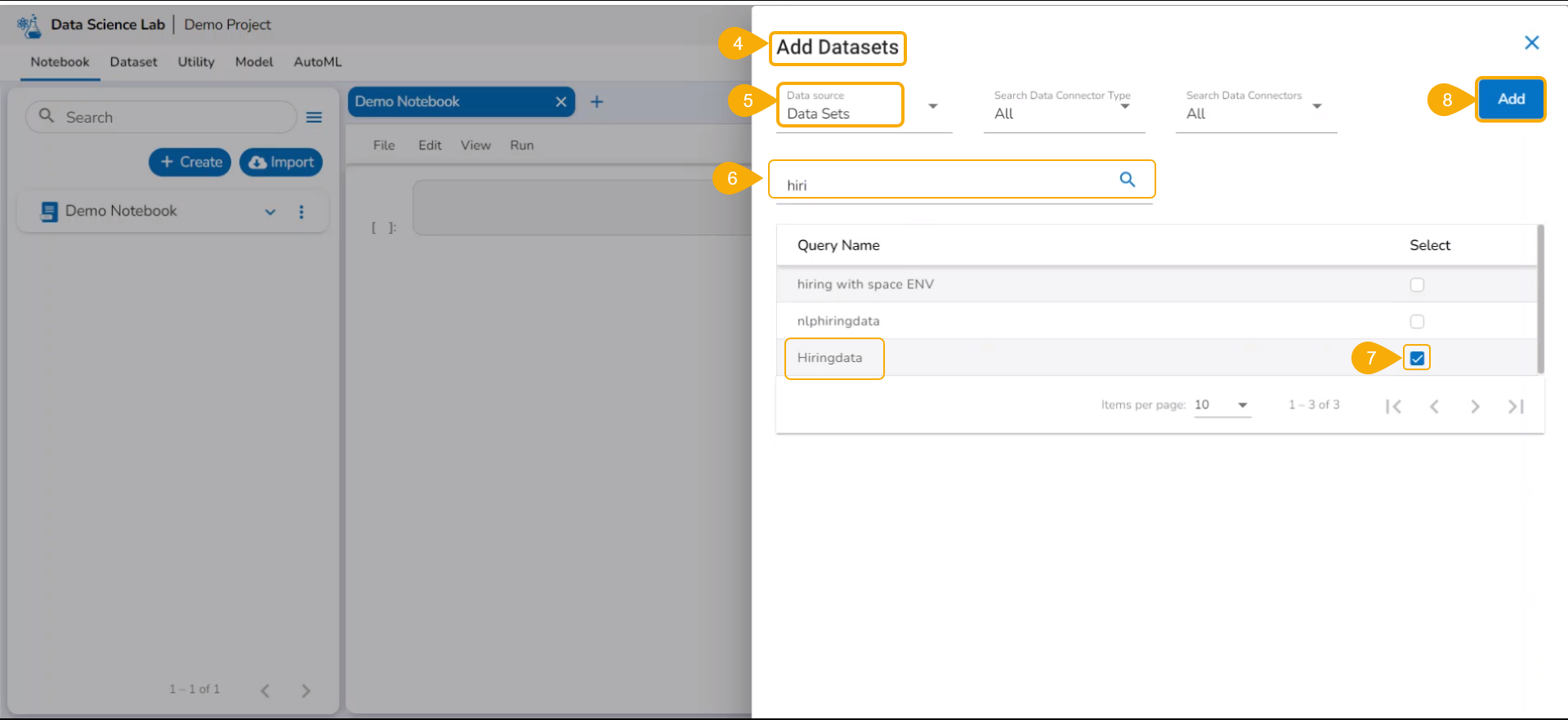Image resolution: width=1568 pixels, height=720 pixels.
Task: Switch to the Utility tab
Action: [x=196, y=62]
